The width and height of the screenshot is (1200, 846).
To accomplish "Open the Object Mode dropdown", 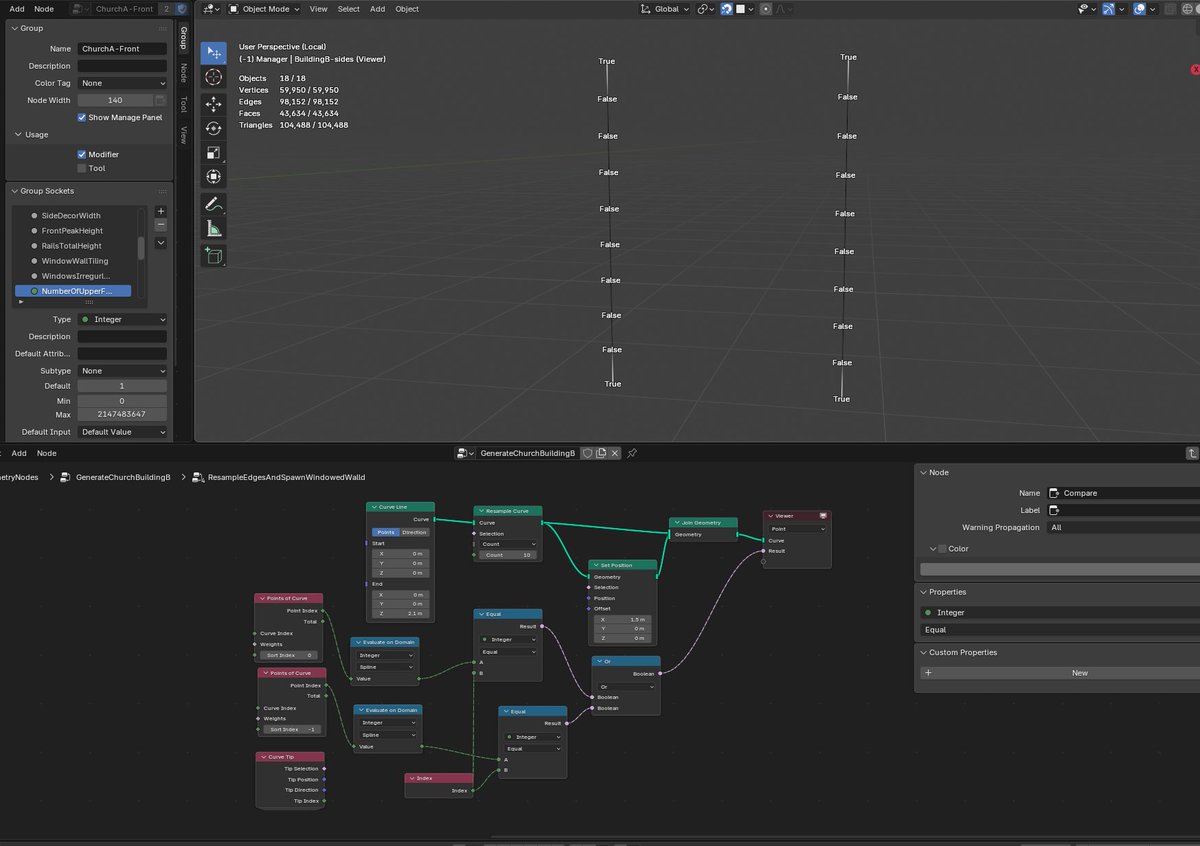I will 264,9.
